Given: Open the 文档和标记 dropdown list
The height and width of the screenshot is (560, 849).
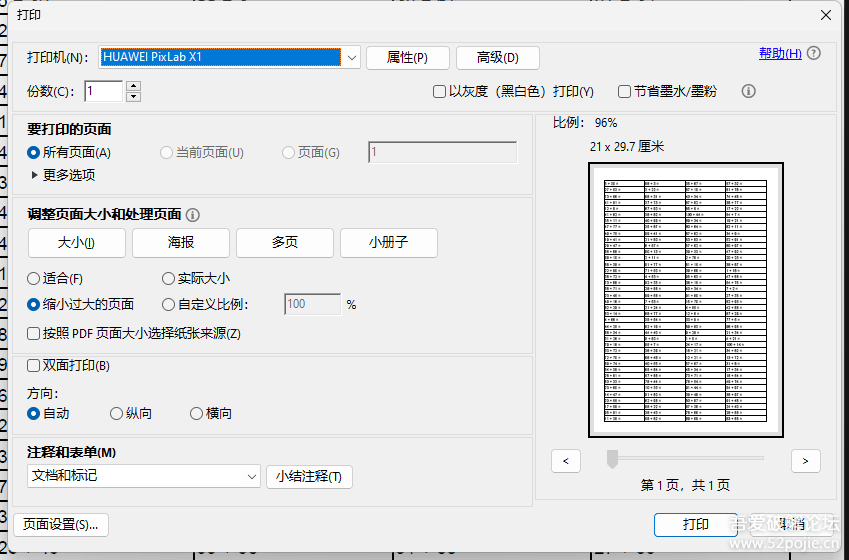Looking at the screenshot, I should [251, 476].
